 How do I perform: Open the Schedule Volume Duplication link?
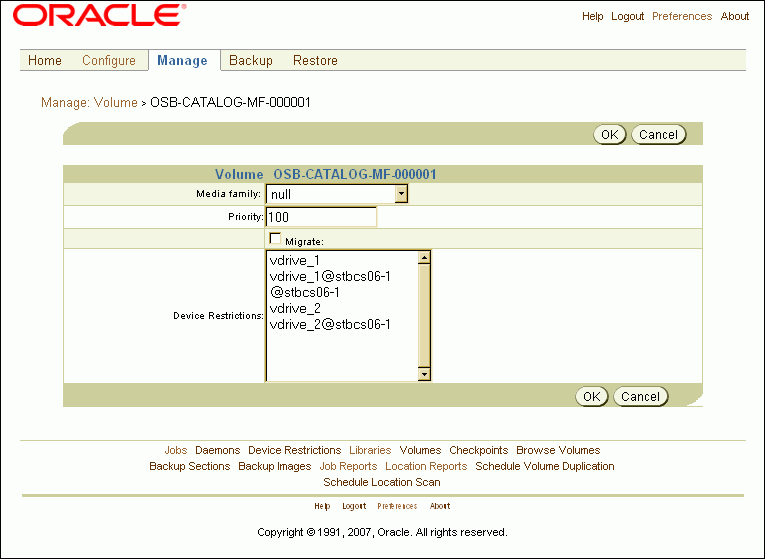545,466
